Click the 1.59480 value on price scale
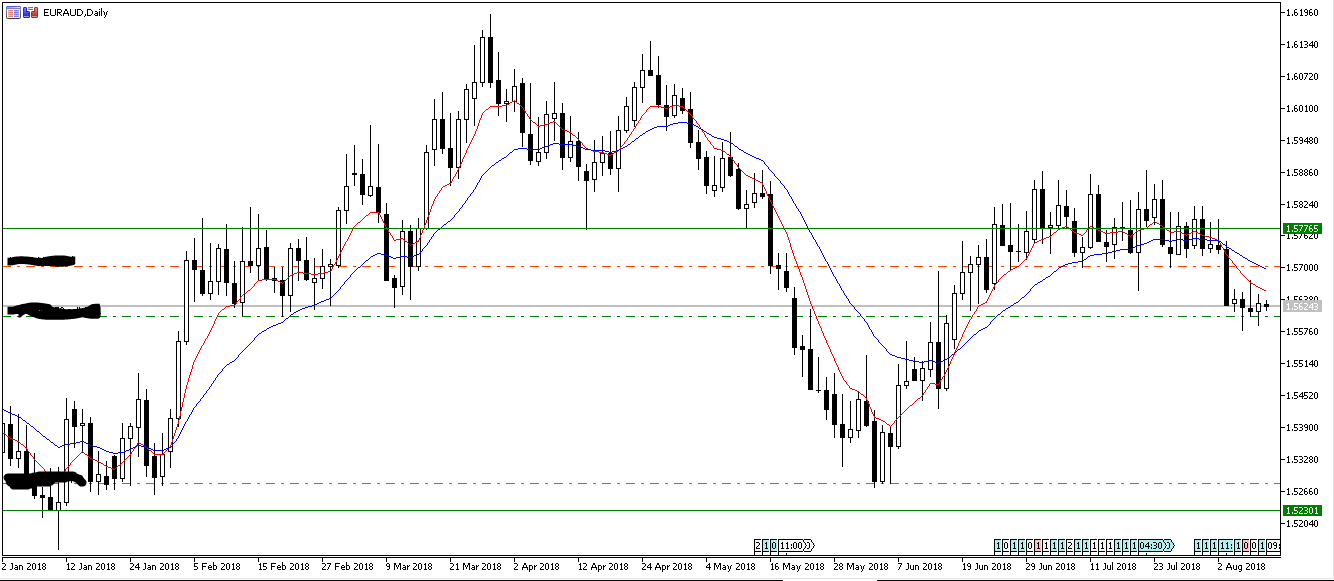 click(x=1301, y=140)
